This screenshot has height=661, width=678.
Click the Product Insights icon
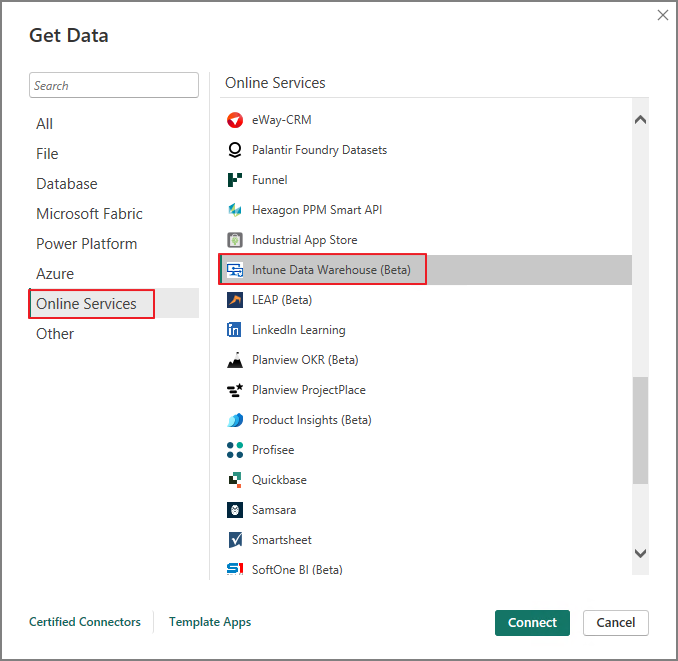pos(235,420)
